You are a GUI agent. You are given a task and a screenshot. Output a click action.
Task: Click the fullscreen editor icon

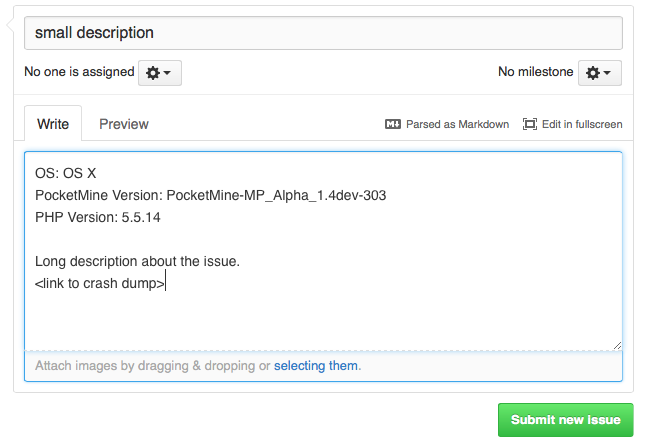[x=529, y=124]
